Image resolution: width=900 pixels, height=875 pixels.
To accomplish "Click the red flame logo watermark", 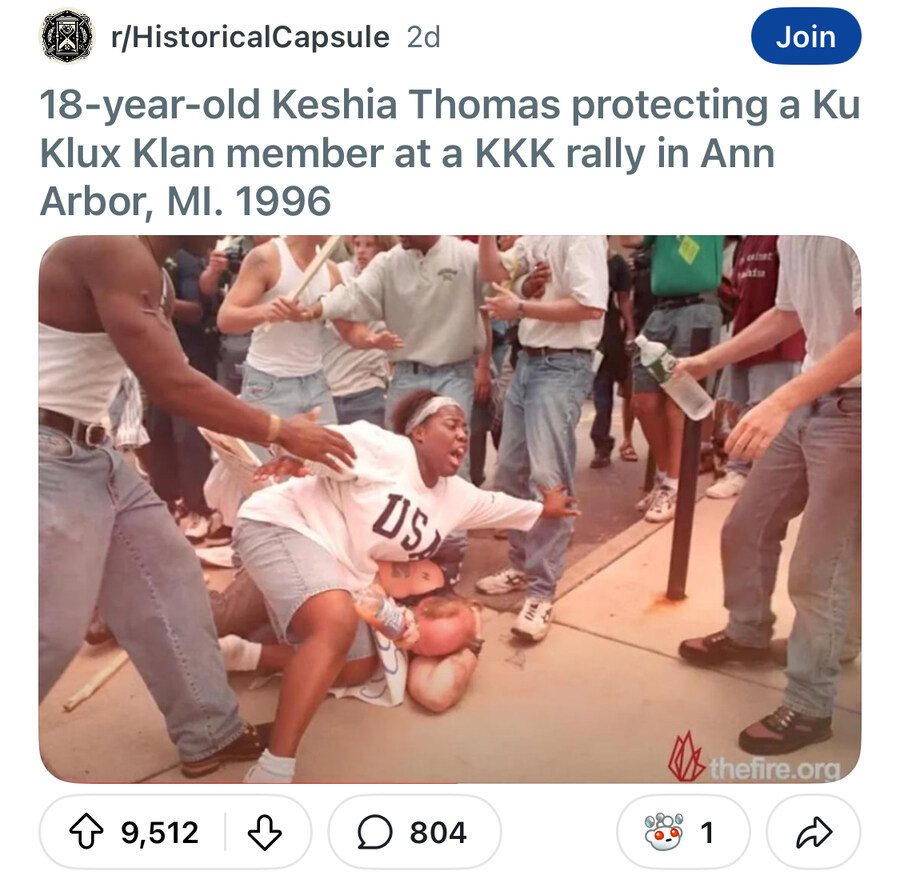I will pos(686,757).
